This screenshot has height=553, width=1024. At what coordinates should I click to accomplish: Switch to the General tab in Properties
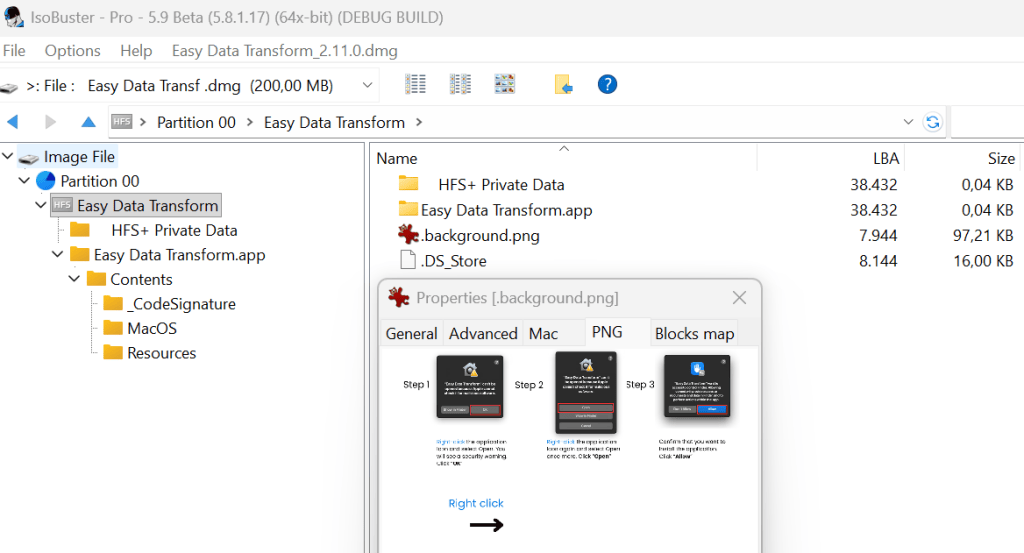(411, 334)
